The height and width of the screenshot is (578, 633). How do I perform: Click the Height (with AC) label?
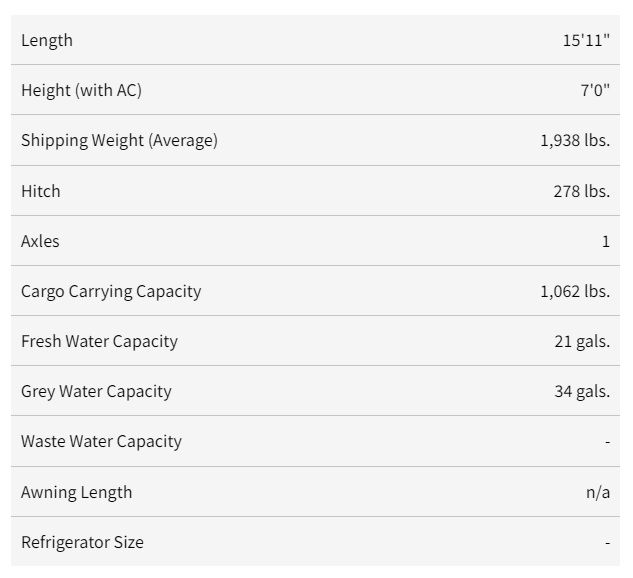(x=82, y=90)
